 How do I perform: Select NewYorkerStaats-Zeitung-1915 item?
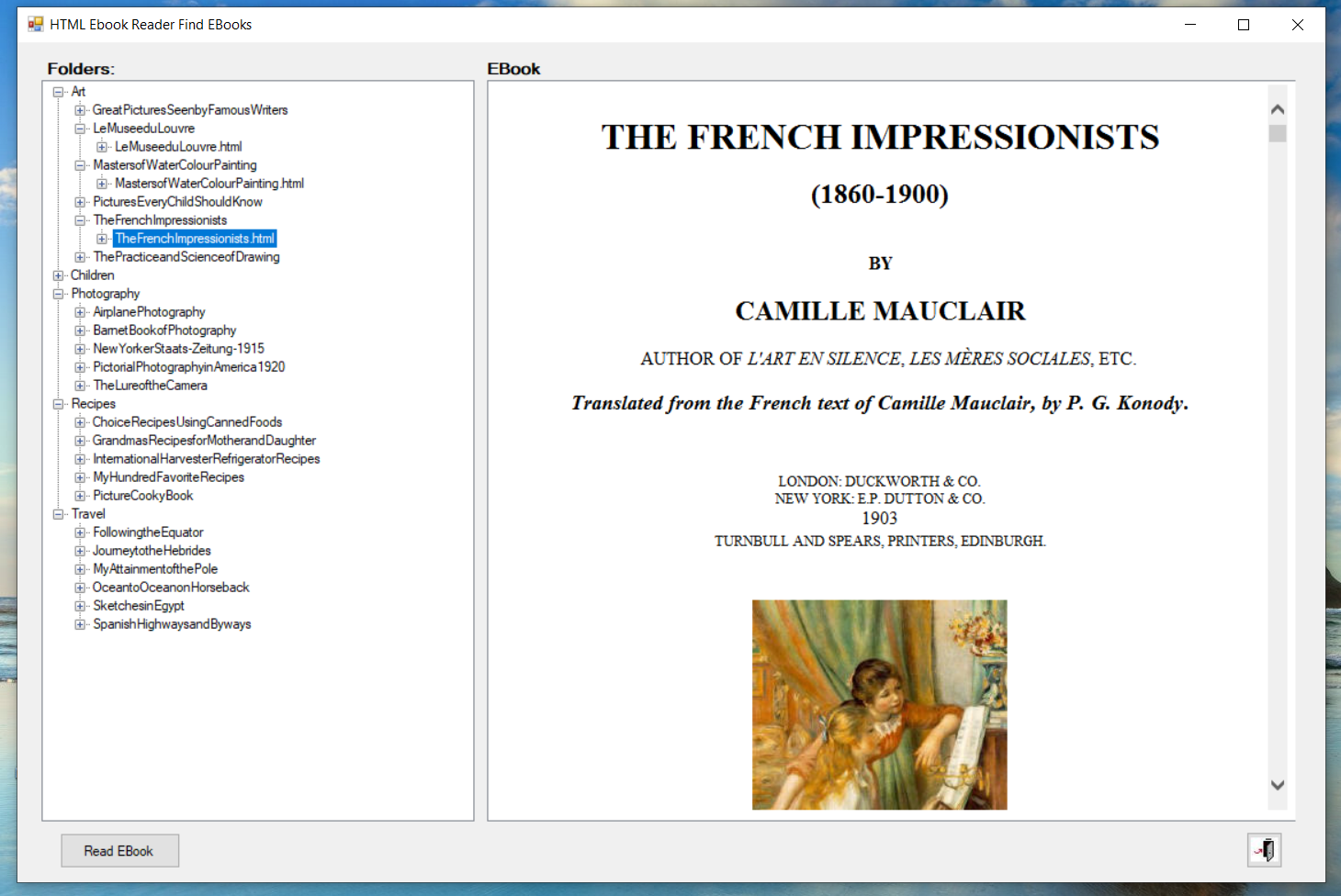(178, 349)
